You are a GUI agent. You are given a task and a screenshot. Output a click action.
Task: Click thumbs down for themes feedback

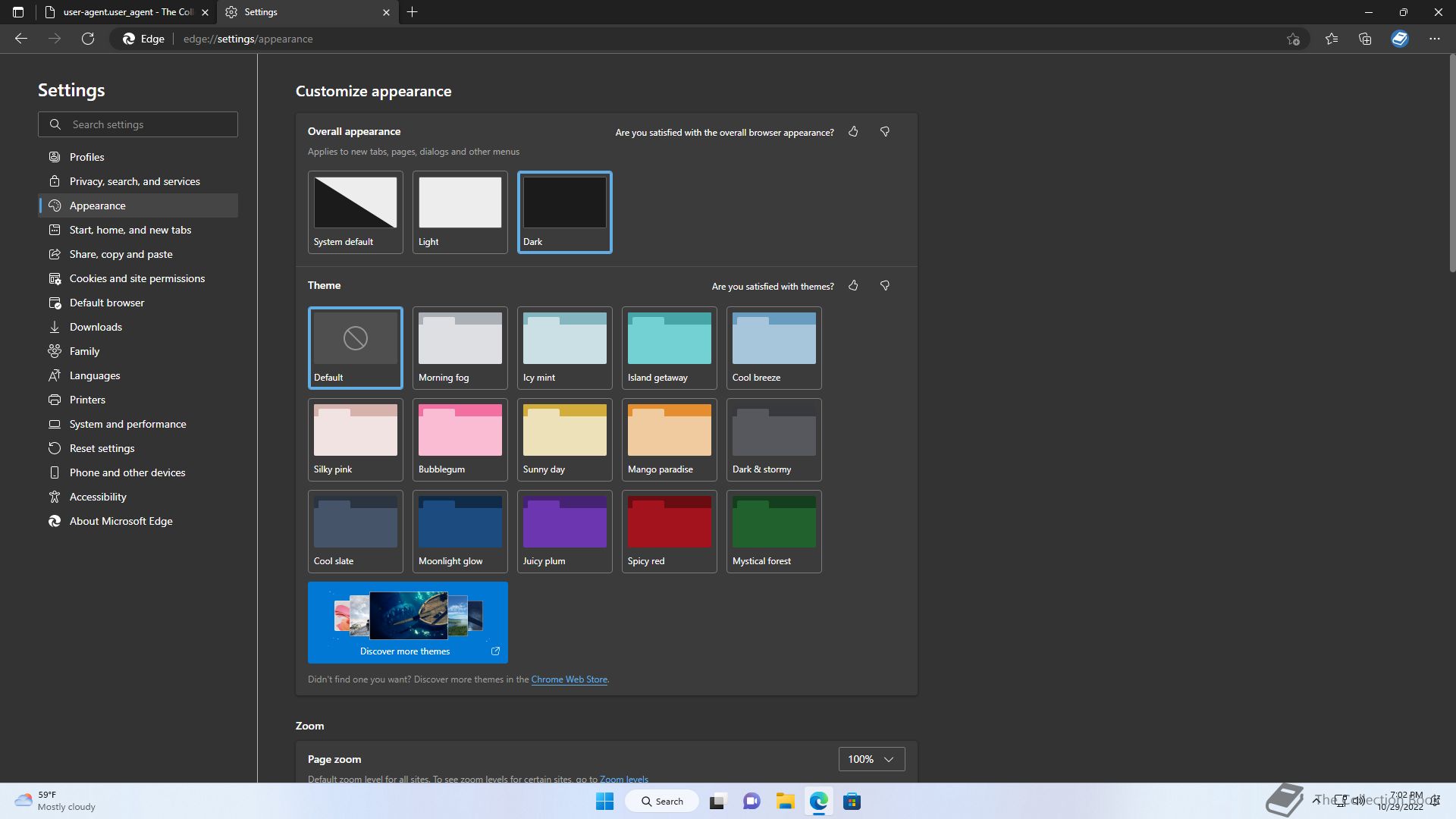tap(884, 286)
